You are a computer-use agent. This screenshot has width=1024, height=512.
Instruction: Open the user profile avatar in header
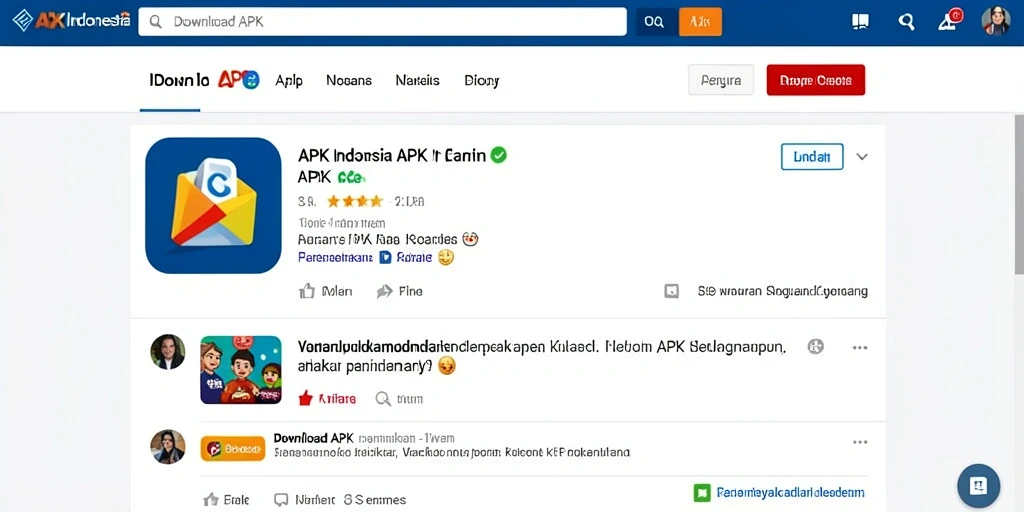(996, 21)
